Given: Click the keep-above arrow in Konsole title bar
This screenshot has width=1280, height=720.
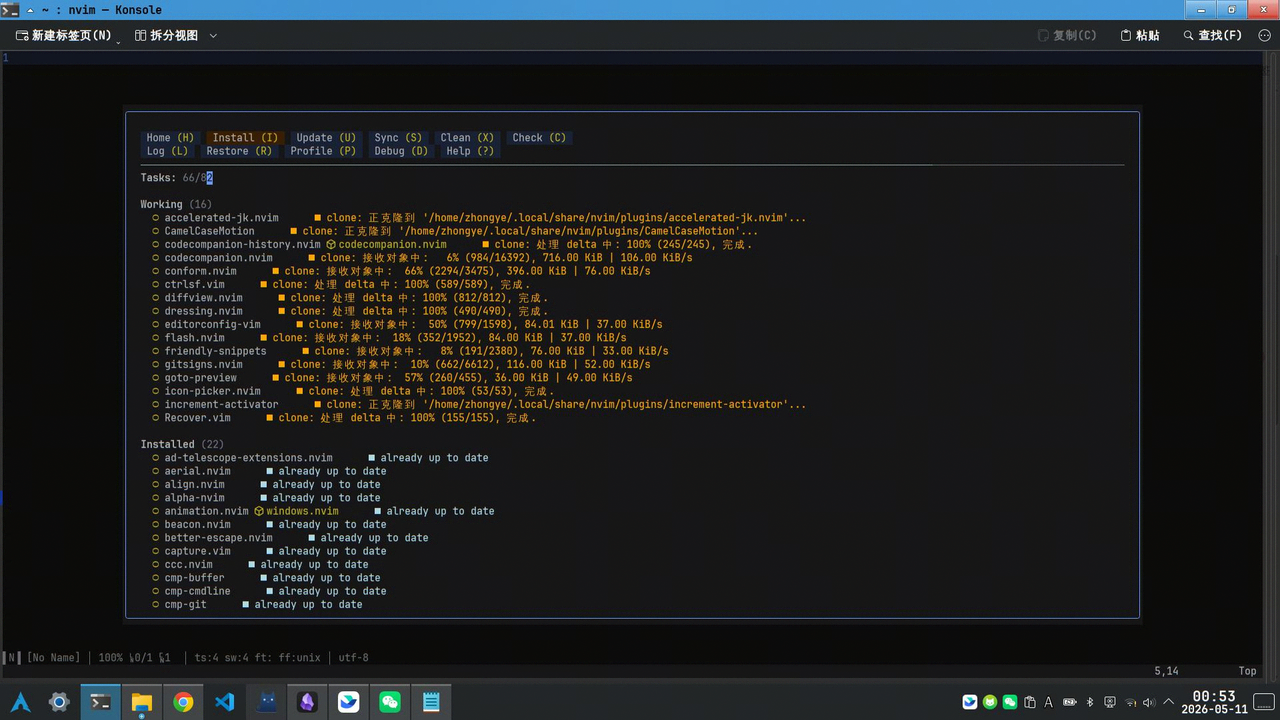Looking at the screenshot, I should tap(30, 9).
